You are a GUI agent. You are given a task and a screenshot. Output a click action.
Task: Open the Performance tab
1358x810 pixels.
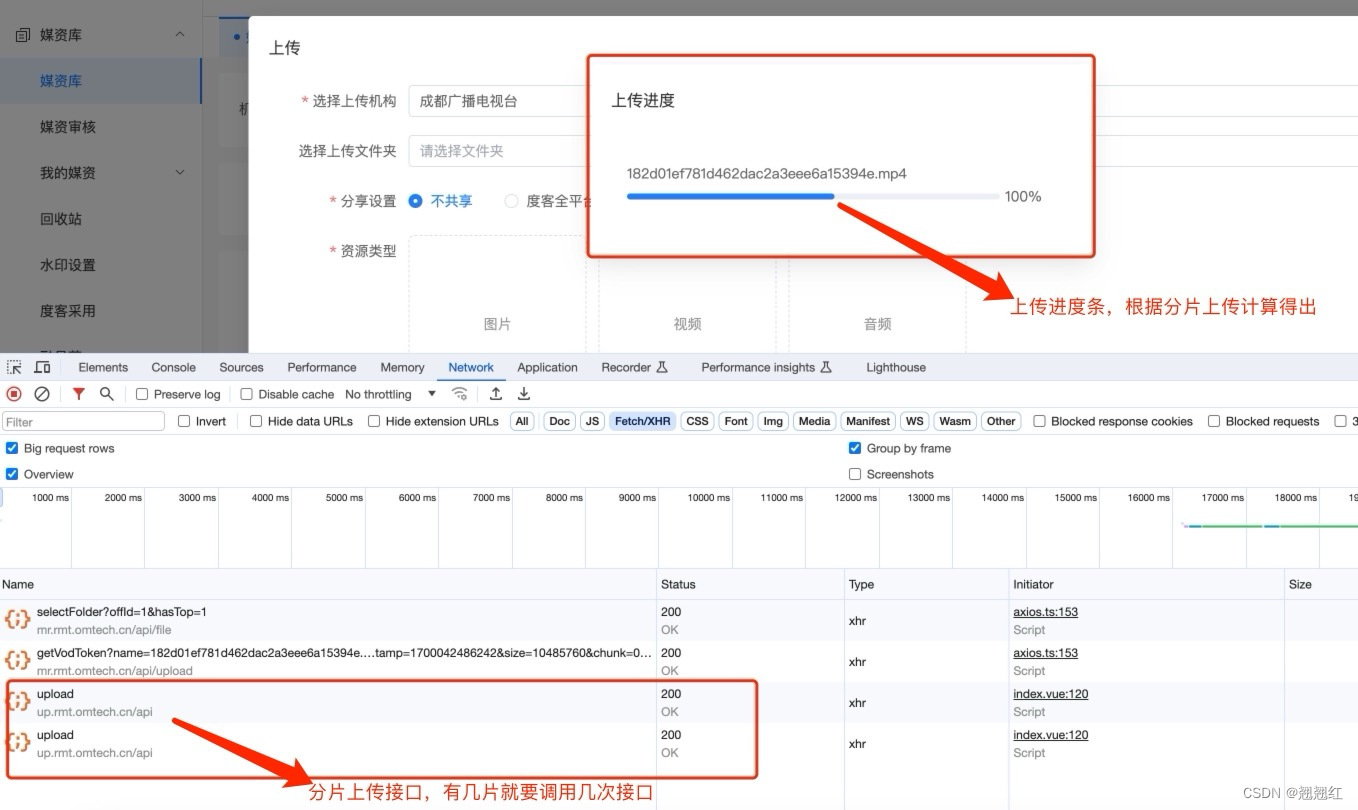tap(322, 367)
